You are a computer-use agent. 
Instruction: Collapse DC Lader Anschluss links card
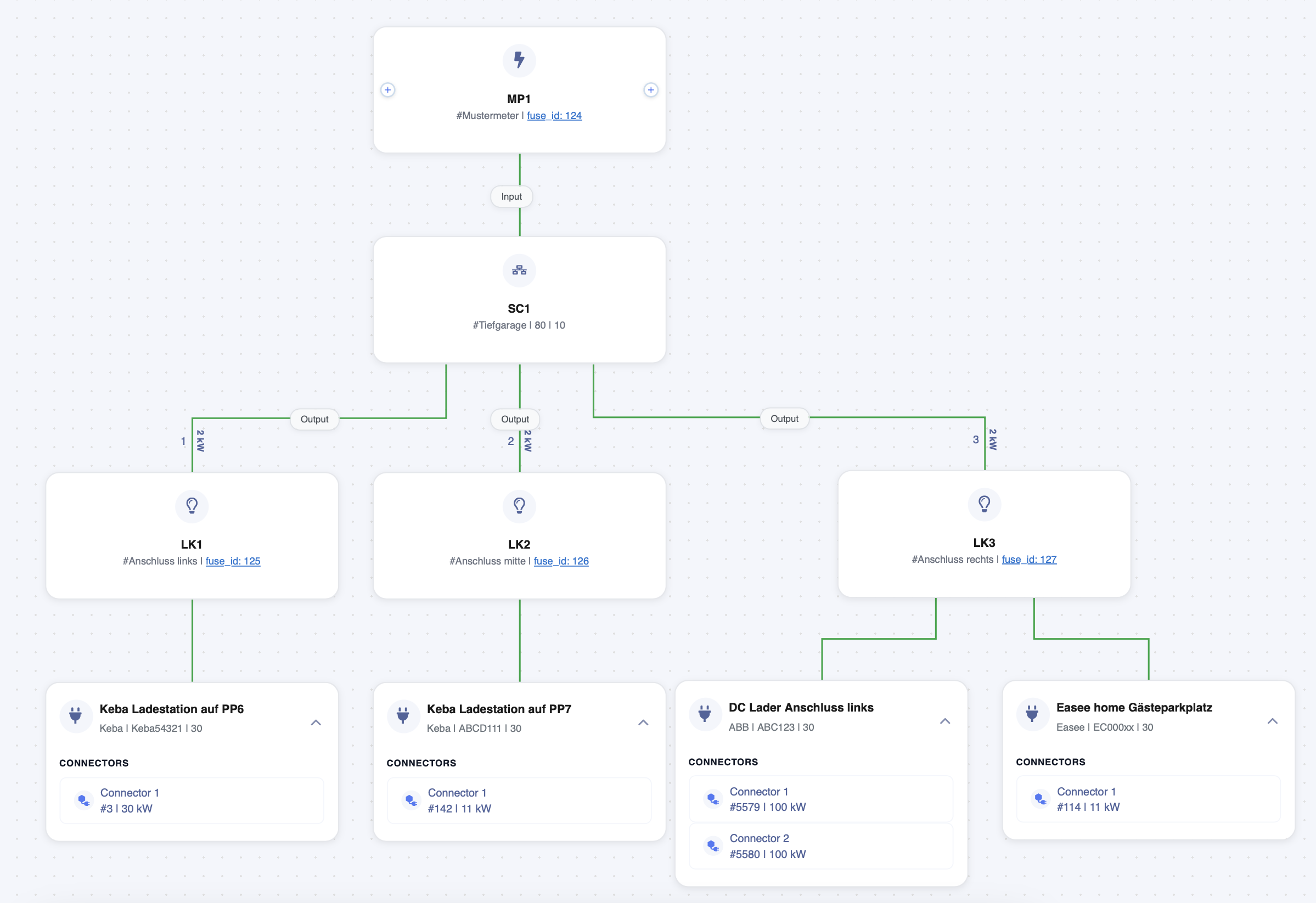tap(945, 721)
